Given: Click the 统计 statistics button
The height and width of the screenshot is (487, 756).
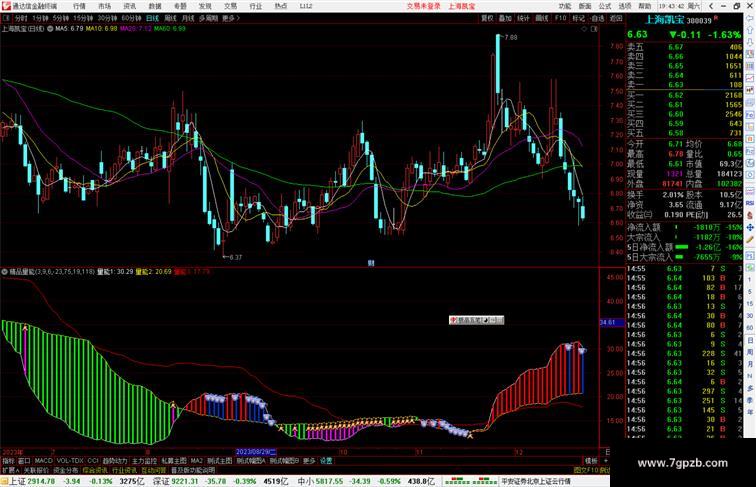Looking at the screenshot, I should tap(523, 18).
